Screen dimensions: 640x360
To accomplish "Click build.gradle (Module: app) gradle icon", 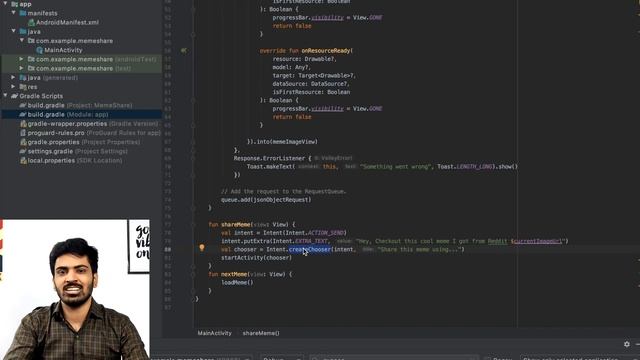I will pos(23,115).
